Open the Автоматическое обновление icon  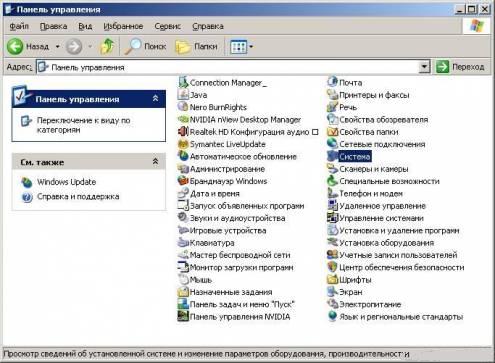tap(237, 157)
